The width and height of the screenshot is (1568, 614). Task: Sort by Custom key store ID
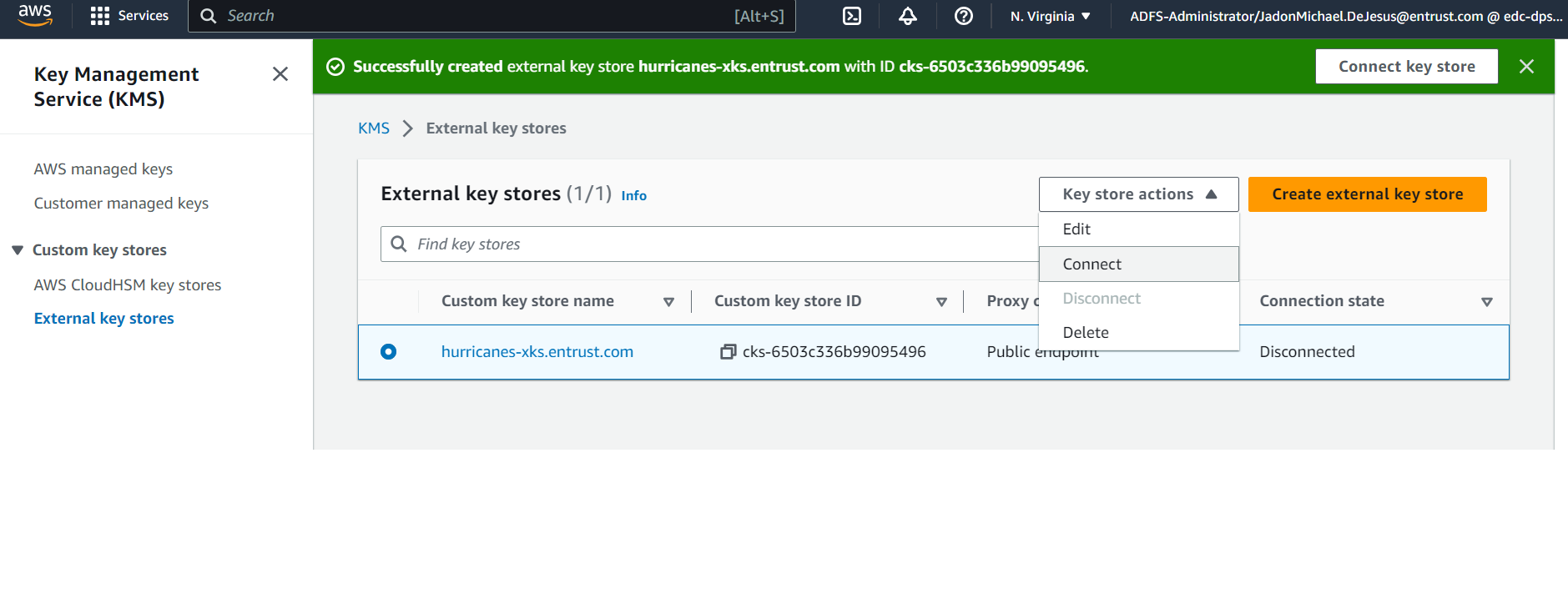pos(941,302)
